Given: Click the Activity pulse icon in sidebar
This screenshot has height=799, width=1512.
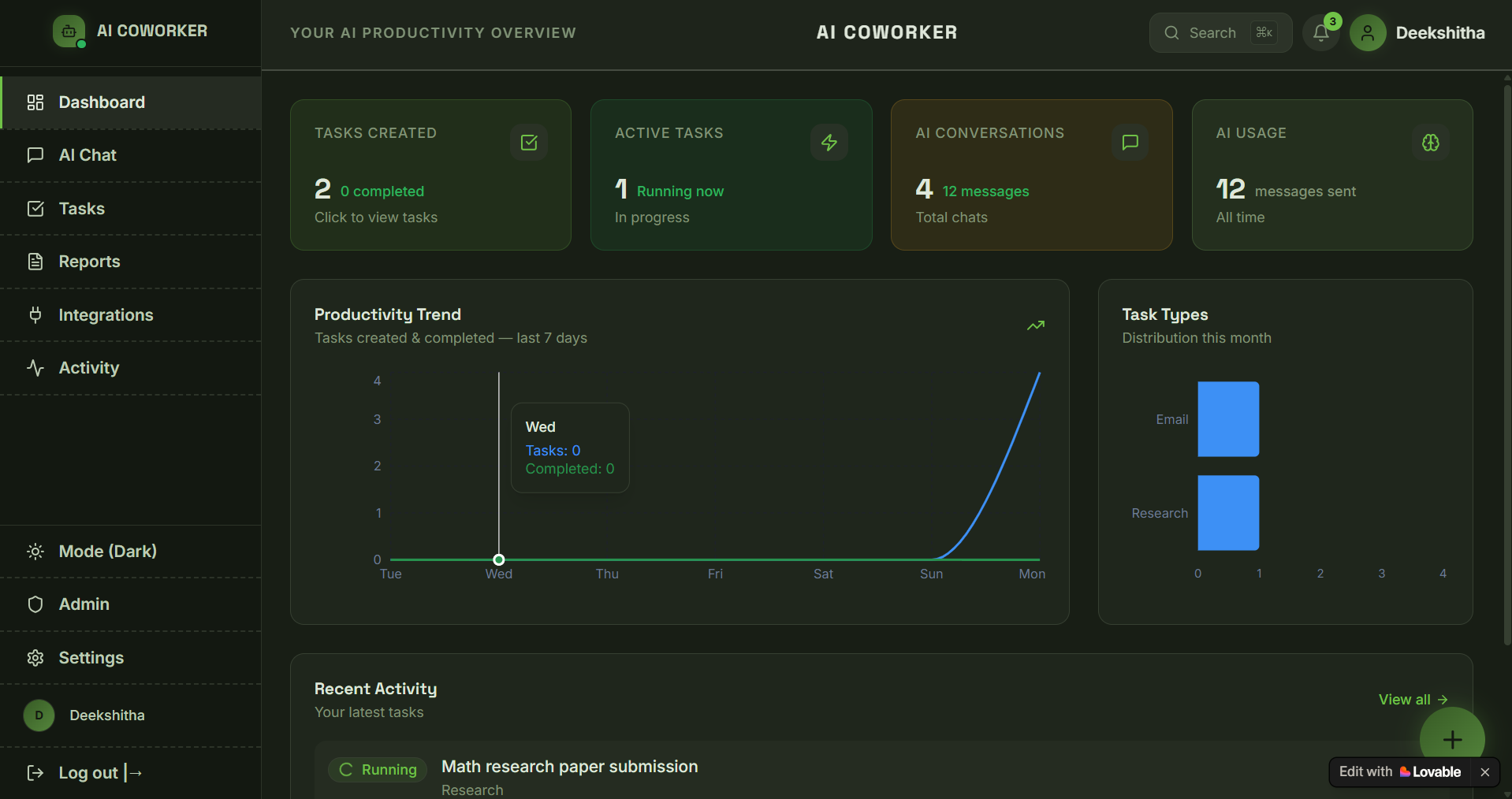Looking at the screenshot, I should click(35, 368).
